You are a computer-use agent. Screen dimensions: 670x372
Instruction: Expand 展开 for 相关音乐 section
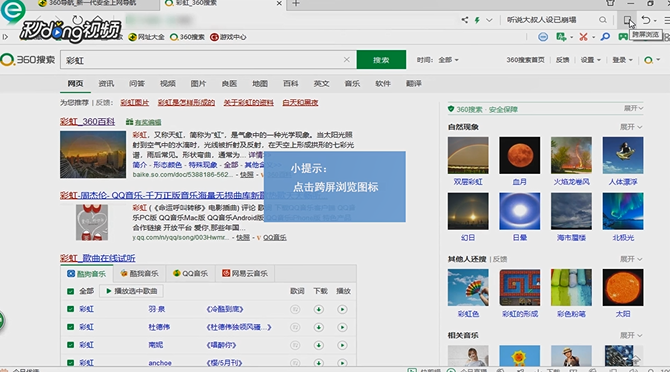pos(631,335)
